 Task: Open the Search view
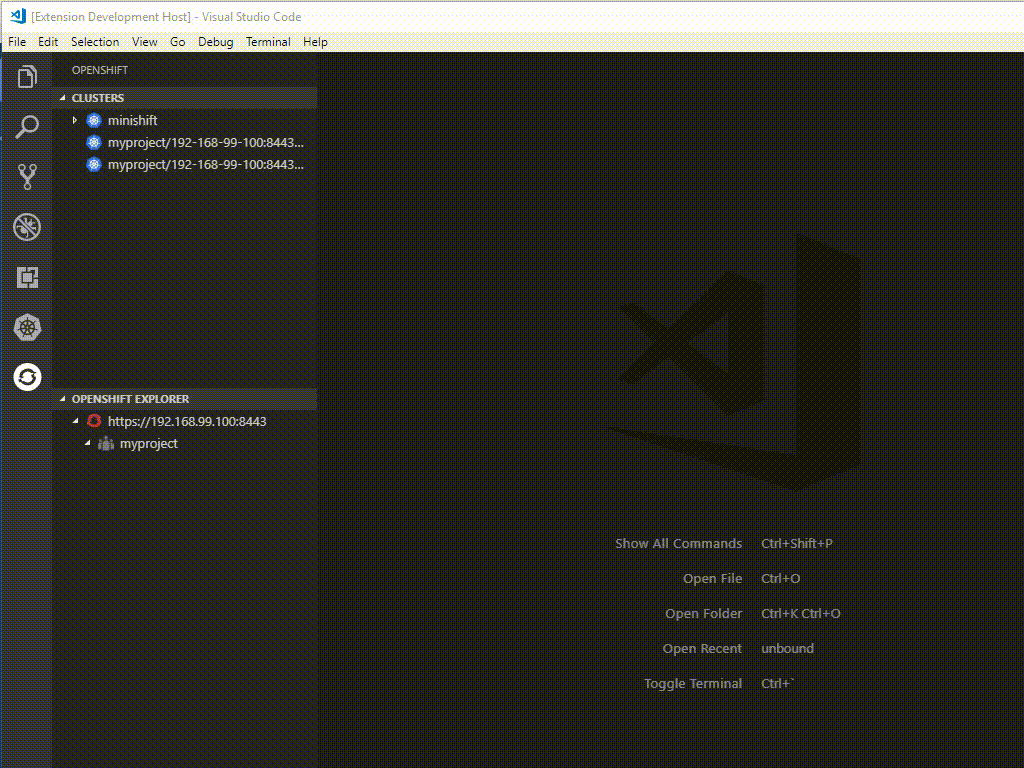[x=26, y=127]
